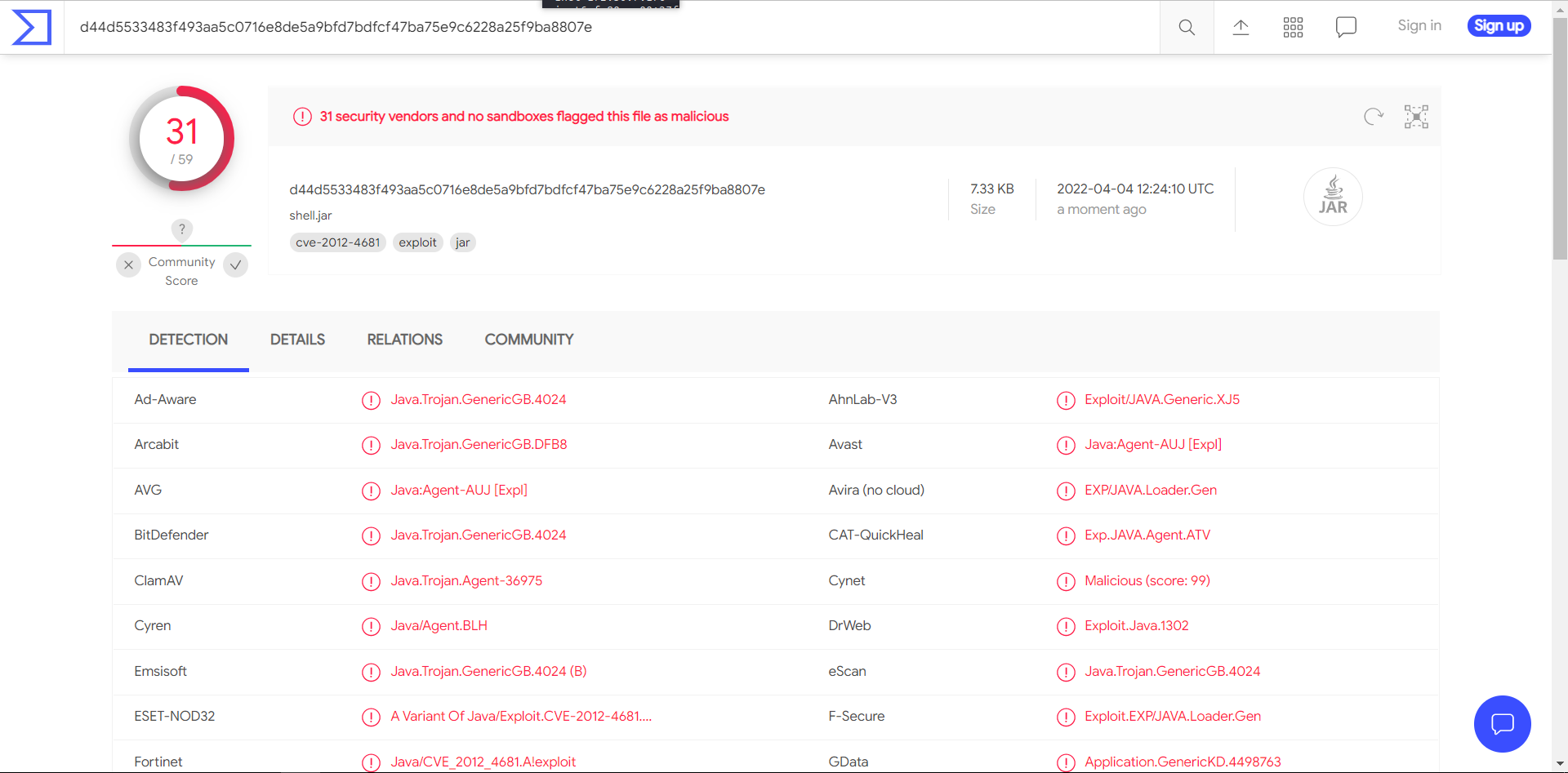
Task: Click warning icon in AVG row
Action: click(x=371, y=491)
